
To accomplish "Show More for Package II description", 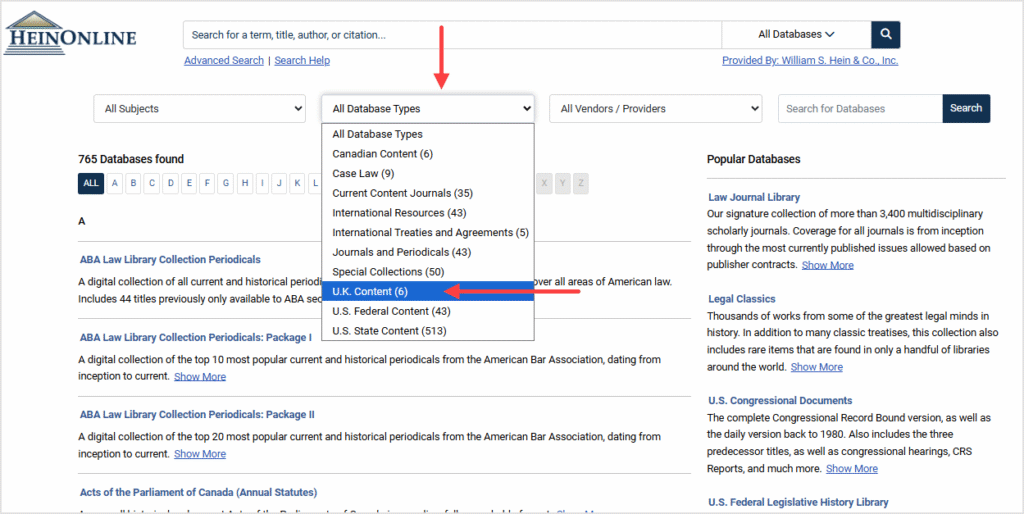I will [x=200, y=454].
